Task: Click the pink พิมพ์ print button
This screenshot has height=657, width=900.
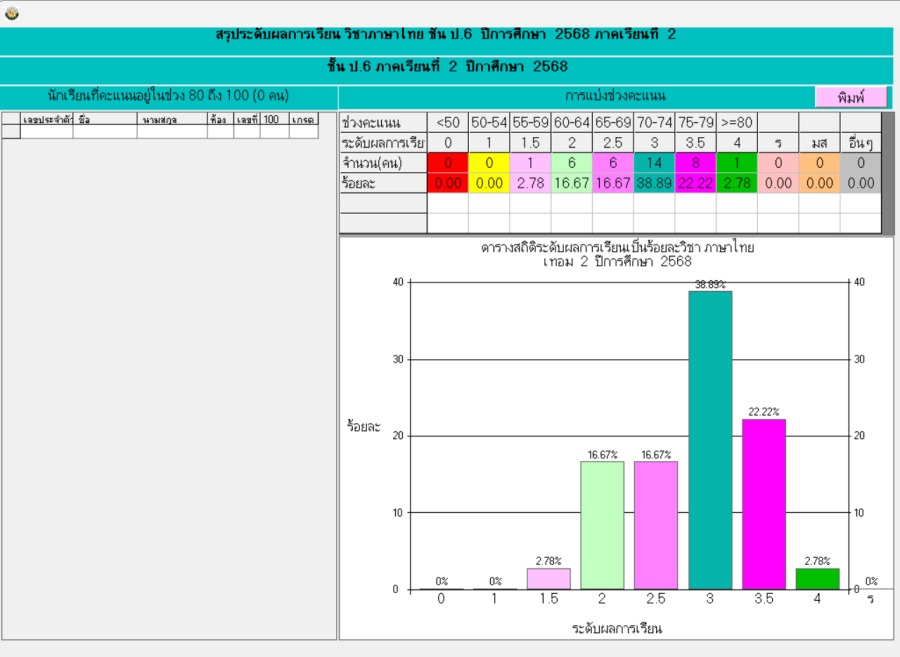Action: click(851, 97)
